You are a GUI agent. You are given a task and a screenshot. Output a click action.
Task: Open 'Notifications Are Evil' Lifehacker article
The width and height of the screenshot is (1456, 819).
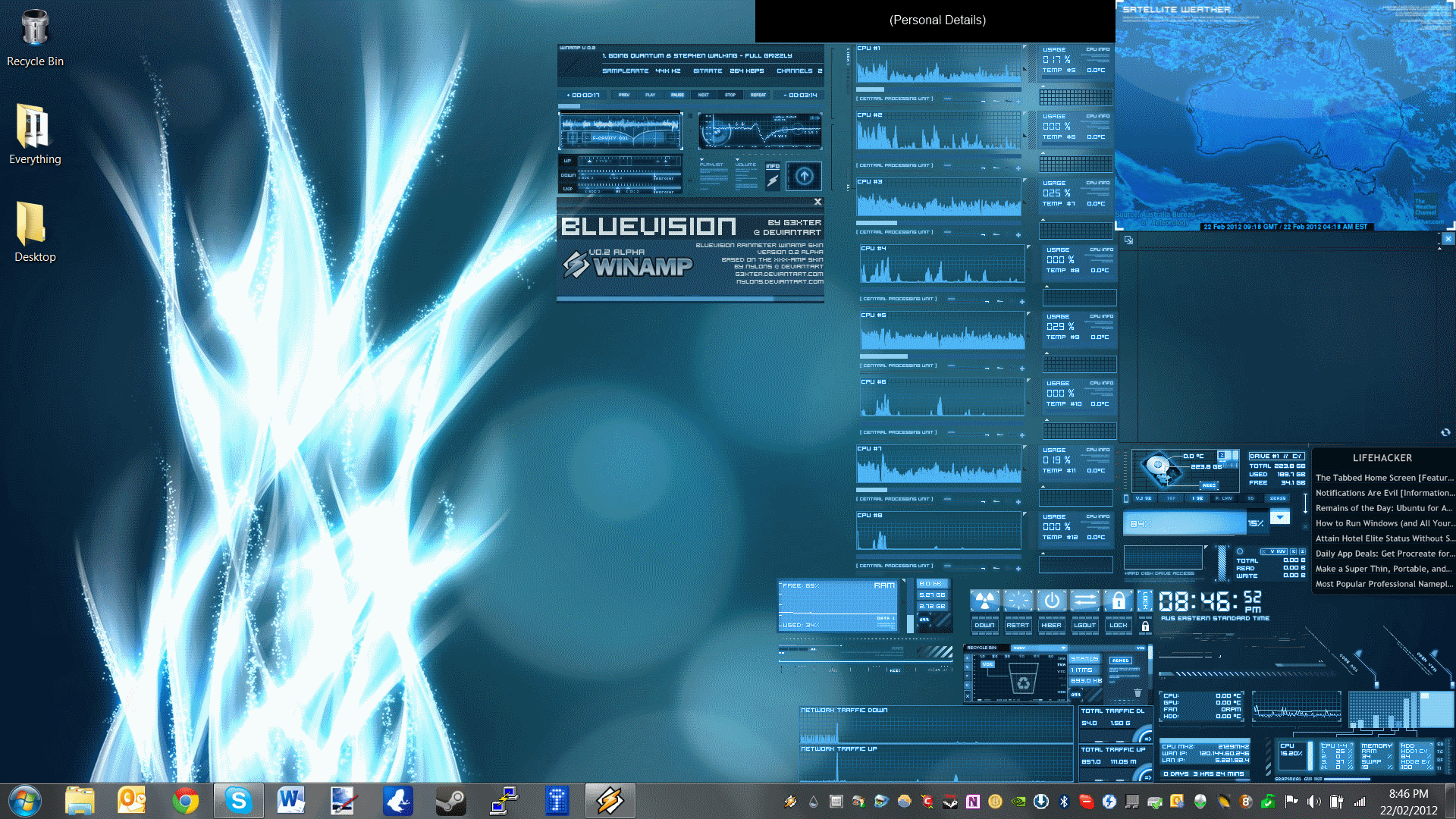coord(1385,493)
